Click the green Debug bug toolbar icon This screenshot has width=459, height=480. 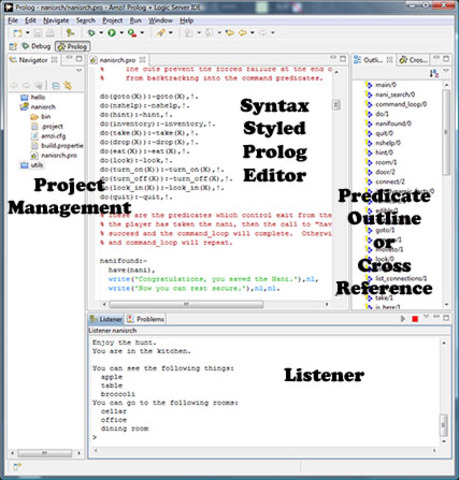pyautogui.click(x=91, y=33)
